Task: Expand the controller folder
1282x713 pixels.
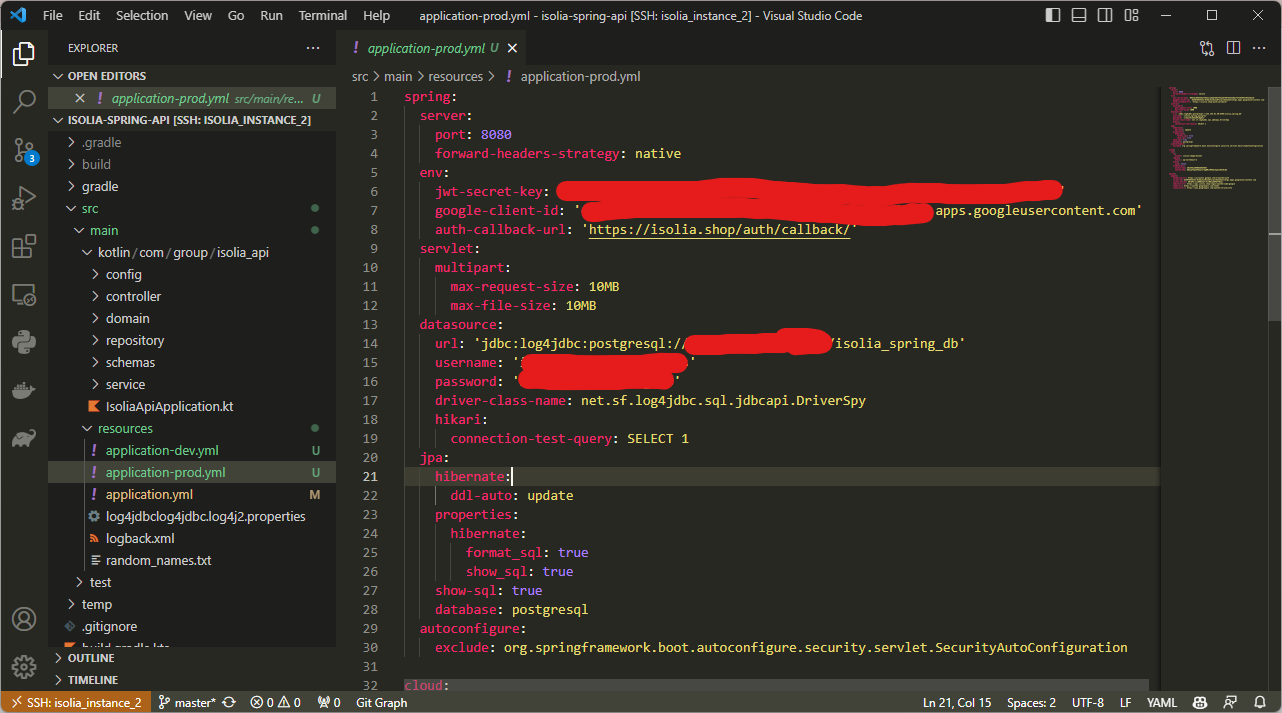Action: pos(192,296)
